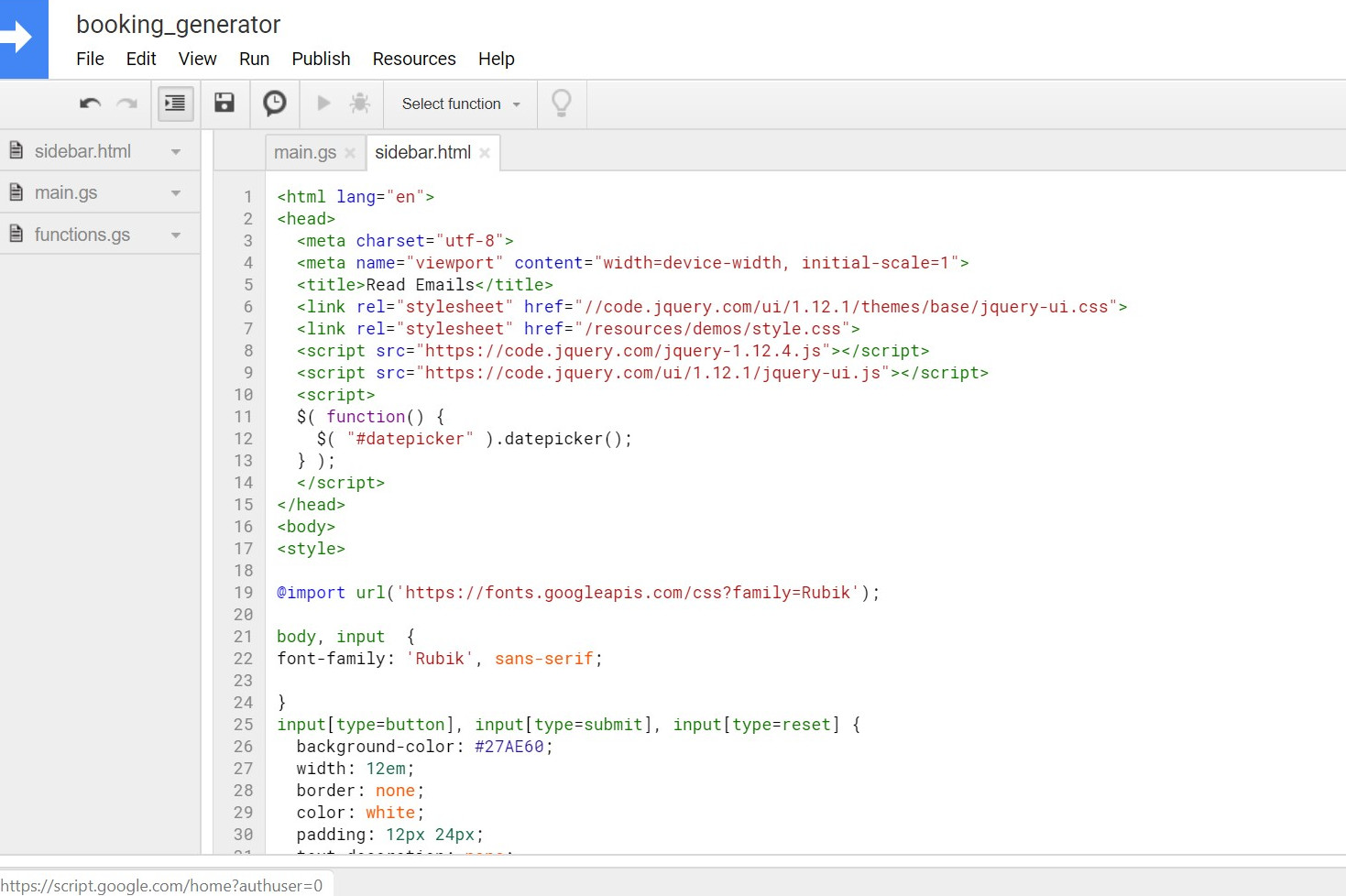Click the lightbulb hint icon
Image resolution: width=1346 pixels, height=896 pixels.
coord(561,103)
